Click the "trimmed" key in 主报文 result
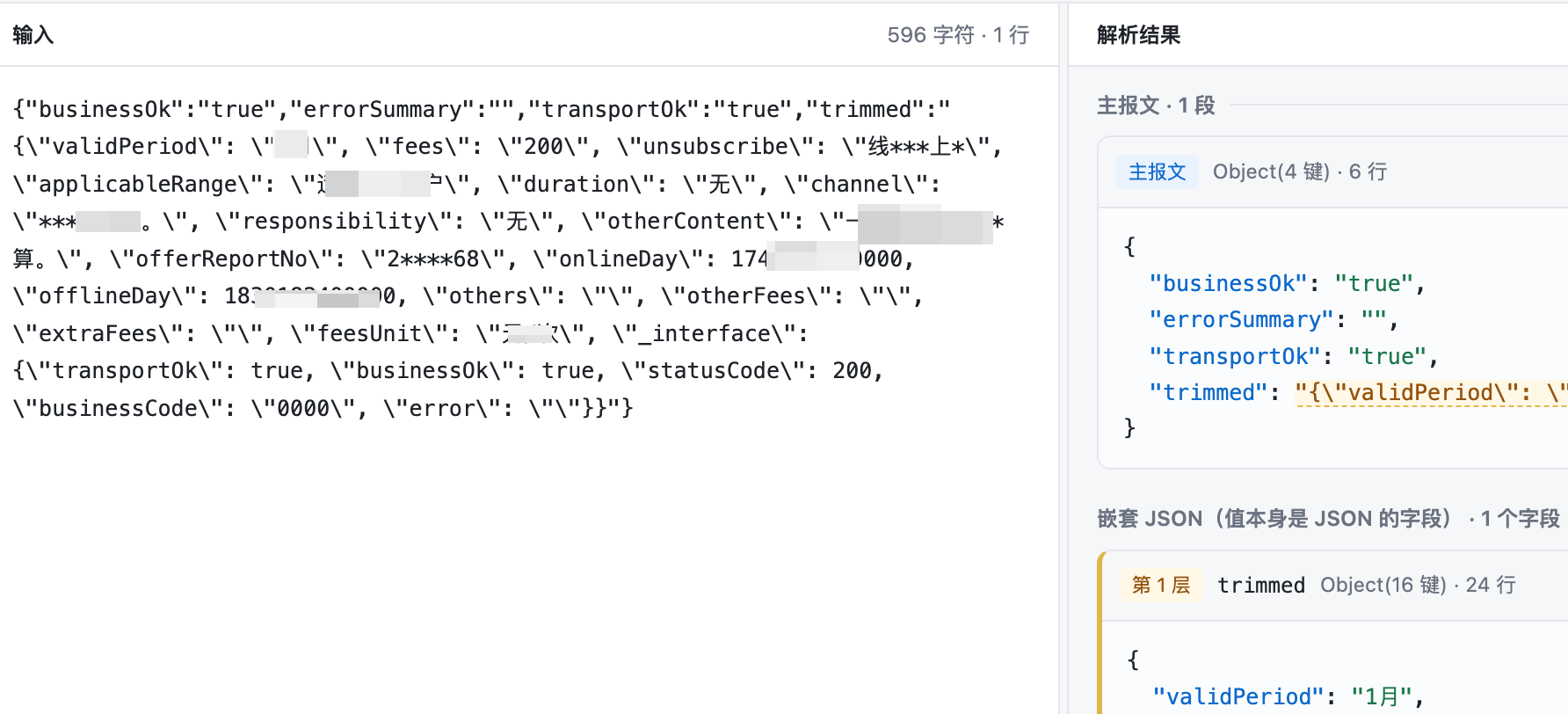 point(1209,392)
